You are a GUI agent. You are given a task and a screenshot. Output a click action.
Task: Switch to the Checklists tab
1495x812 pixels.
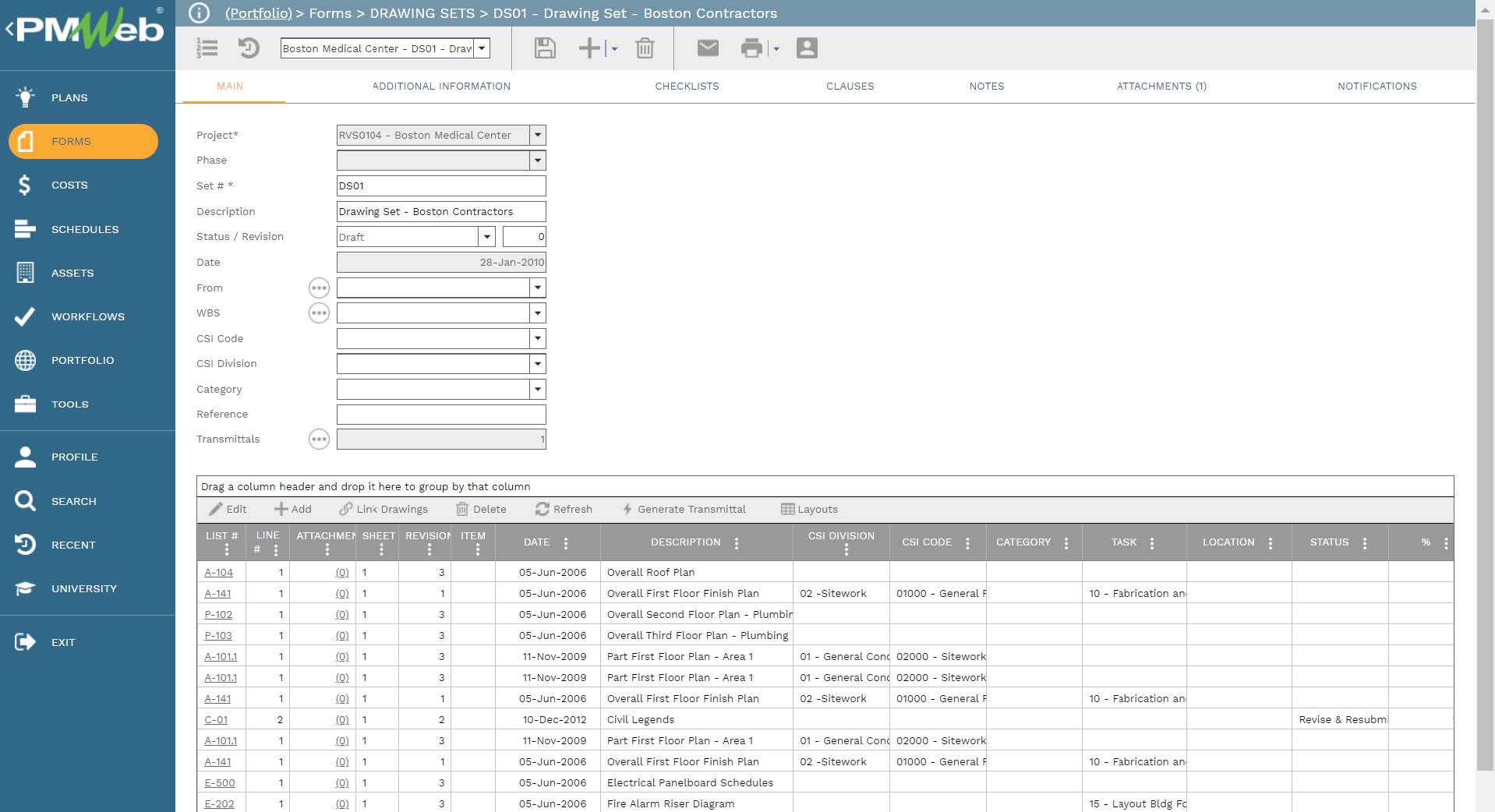click(687, 86)
